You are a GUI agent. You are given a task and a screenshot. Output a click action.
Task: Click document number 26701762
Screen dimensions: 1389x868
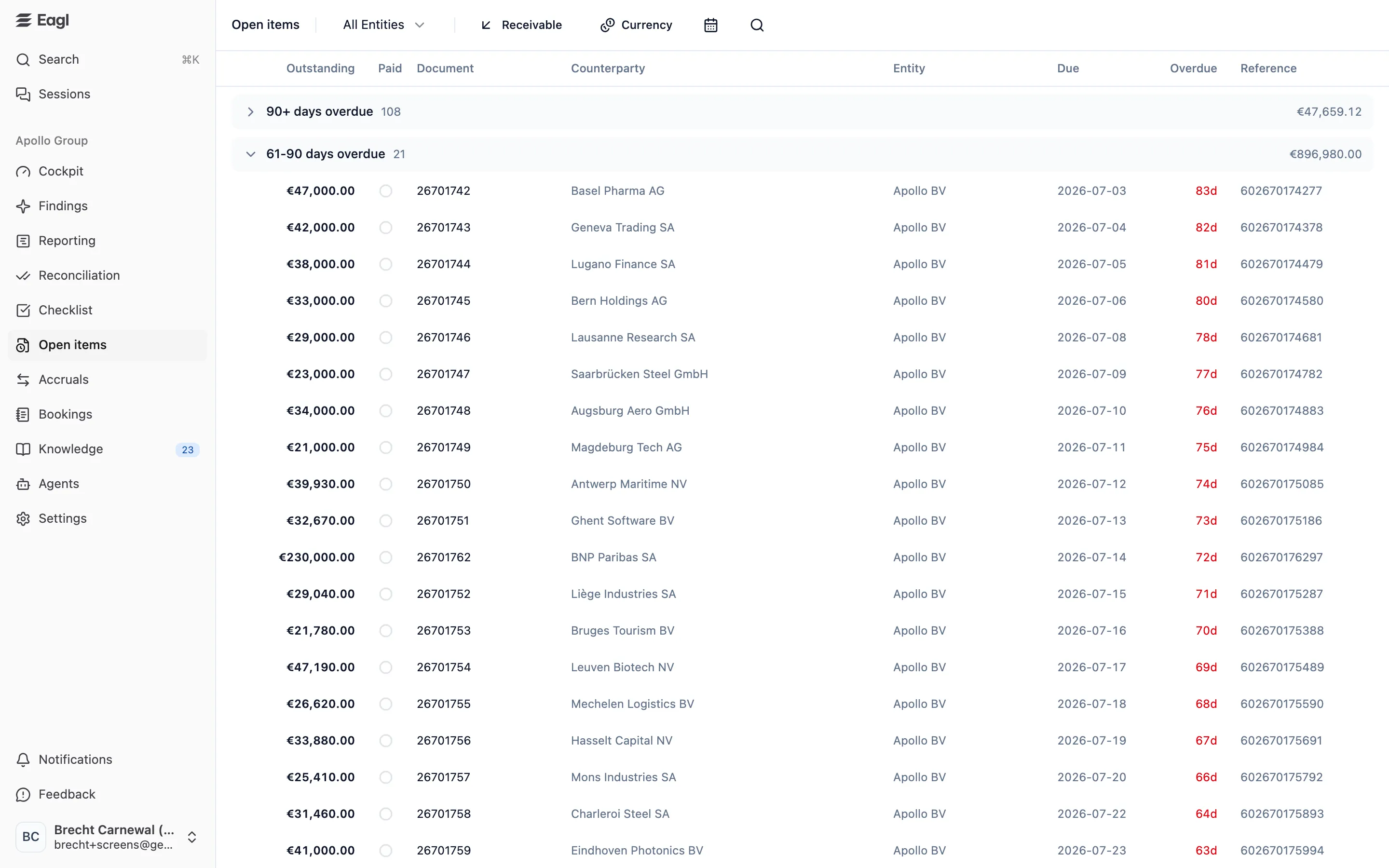click(444, 557)
